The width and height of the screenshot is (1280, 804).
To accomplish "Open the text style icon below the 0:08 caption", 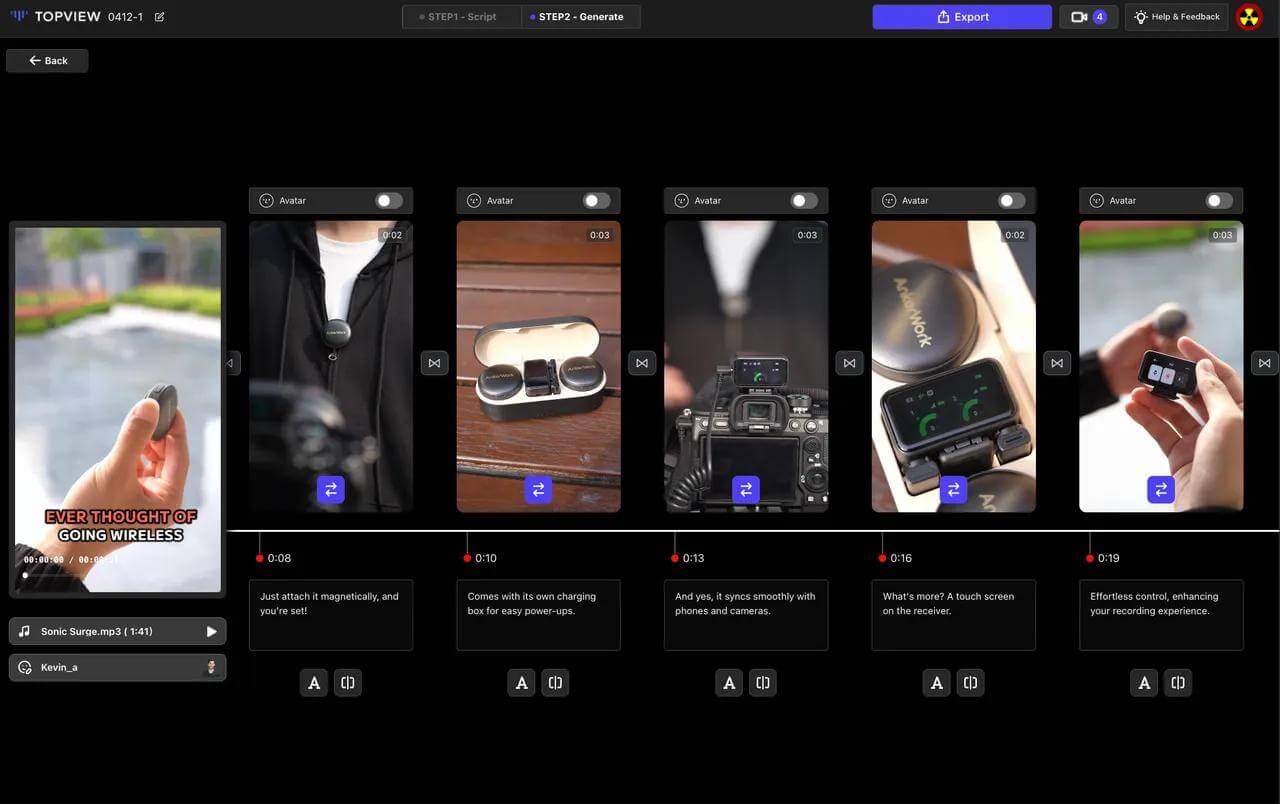I will point(311,681).
